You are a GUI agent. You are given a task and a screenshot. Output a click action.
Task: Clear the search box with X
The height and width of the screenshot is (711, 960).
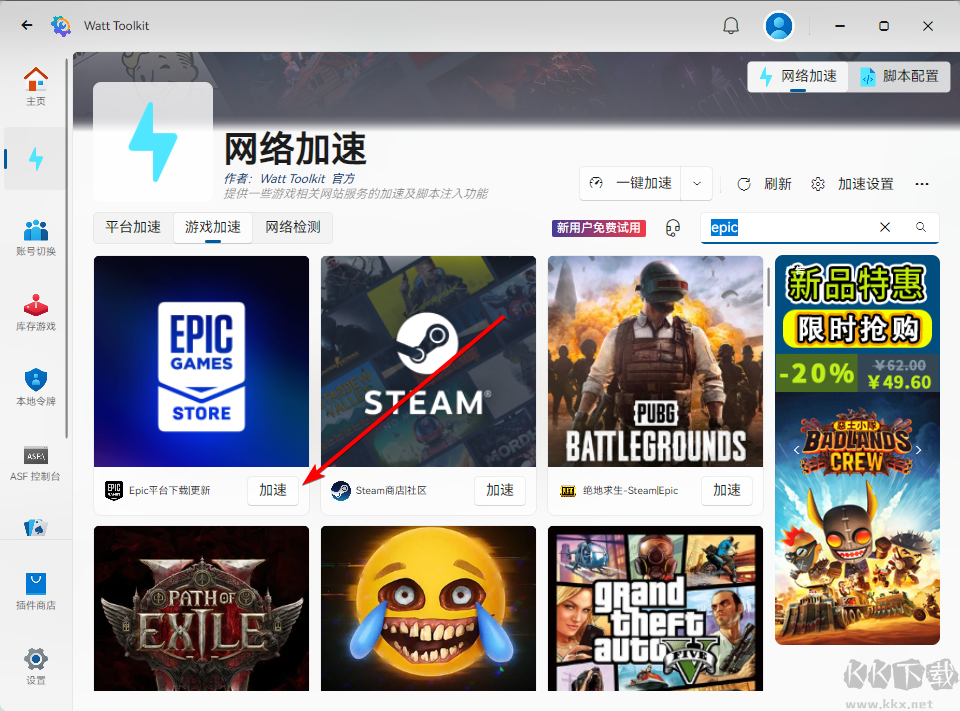click(885, 227)
